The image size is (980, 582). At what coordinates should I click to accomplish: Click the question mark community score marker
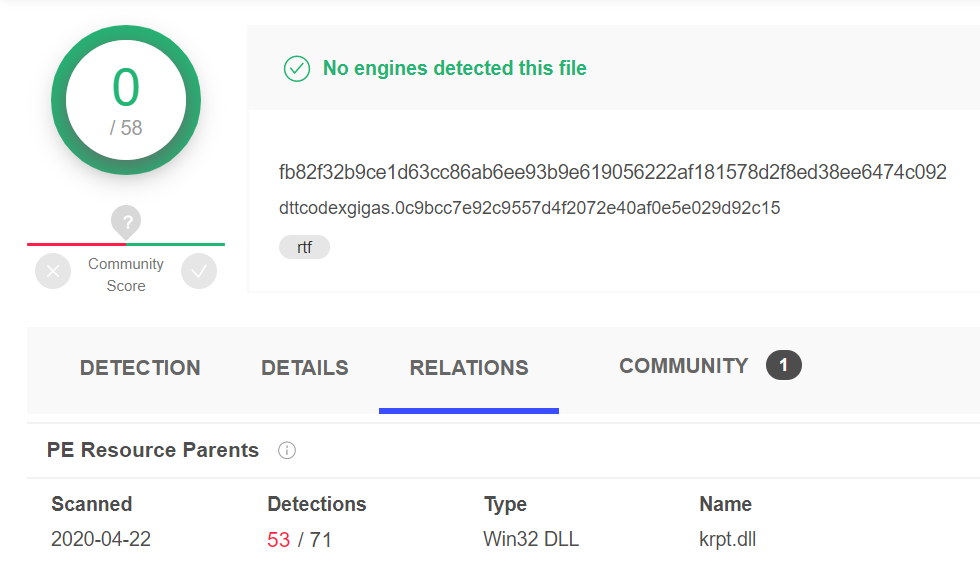coord(126,222)
